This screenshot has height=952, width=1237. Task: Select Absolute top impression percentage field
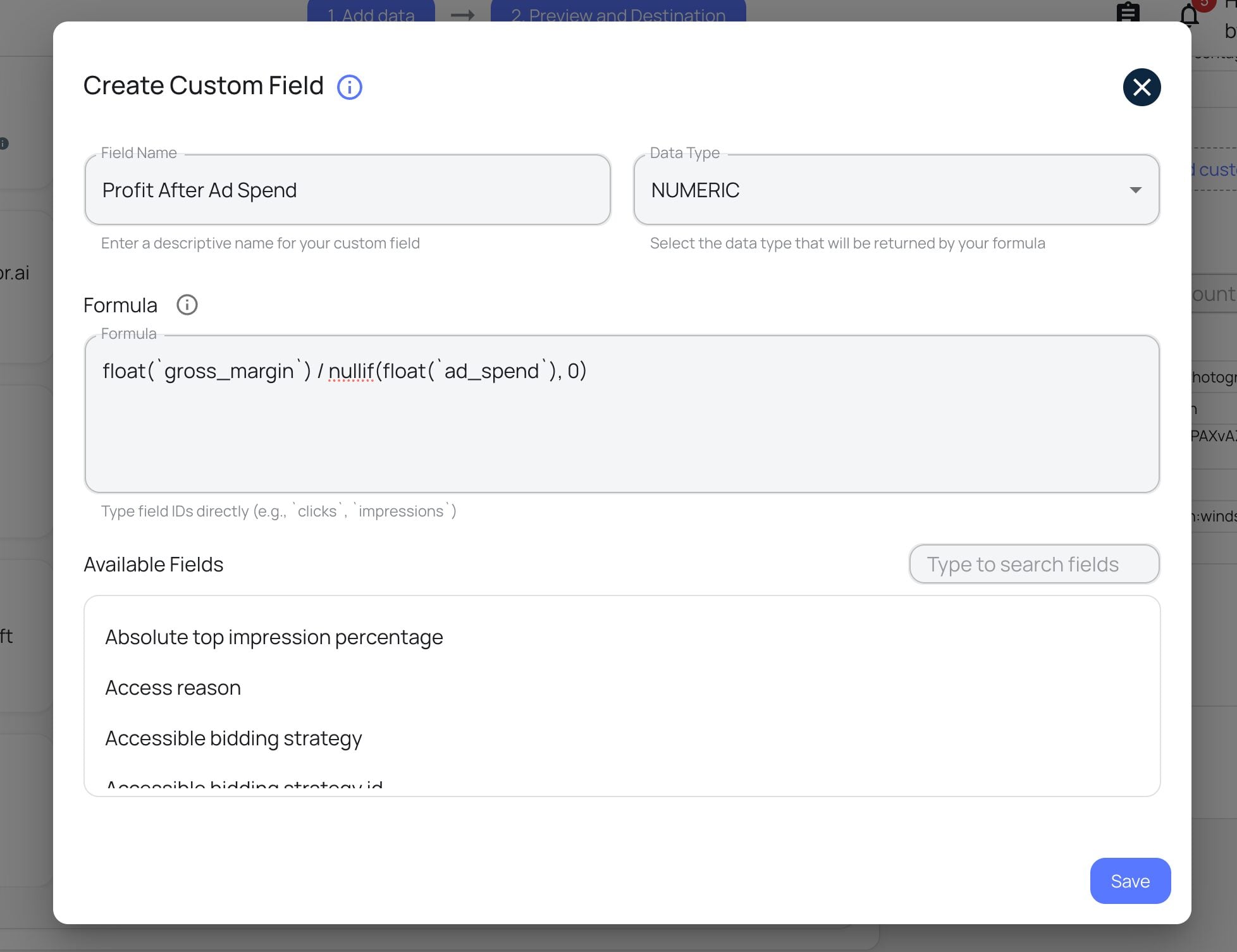[274, 637]
